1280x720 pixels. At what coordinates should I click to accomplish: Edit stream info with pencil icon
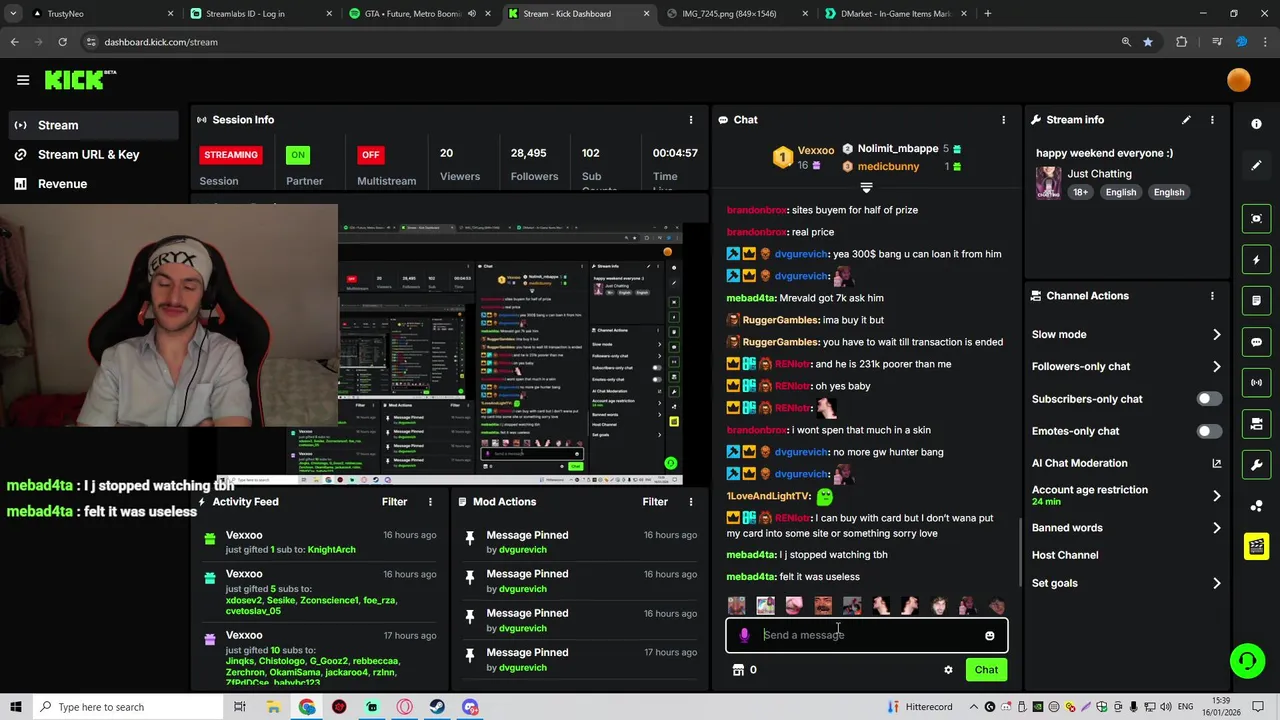(1186, 120)
